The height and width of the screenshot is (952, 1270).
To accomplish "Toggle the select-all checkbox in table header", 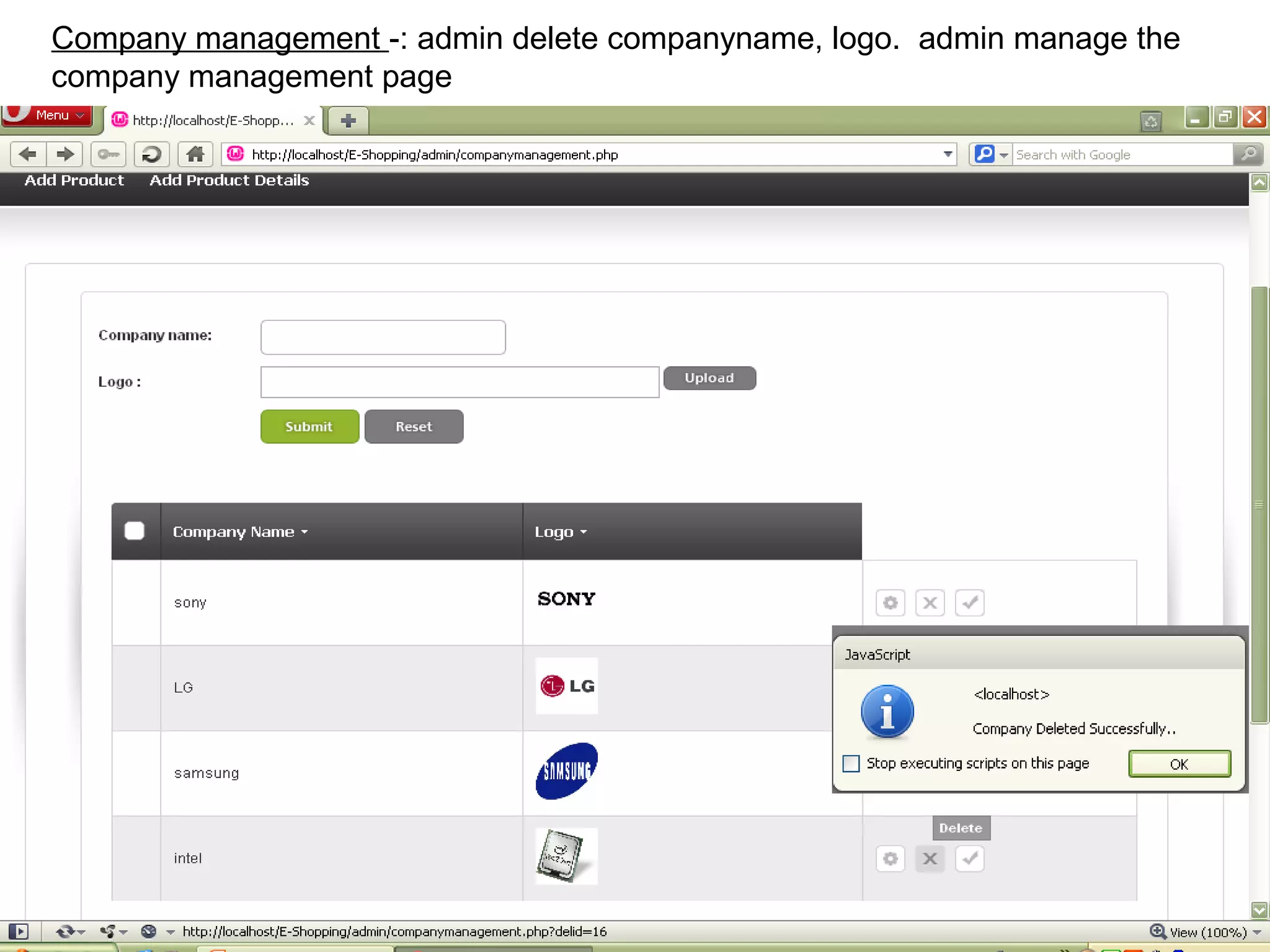I will tap(135, 531).
